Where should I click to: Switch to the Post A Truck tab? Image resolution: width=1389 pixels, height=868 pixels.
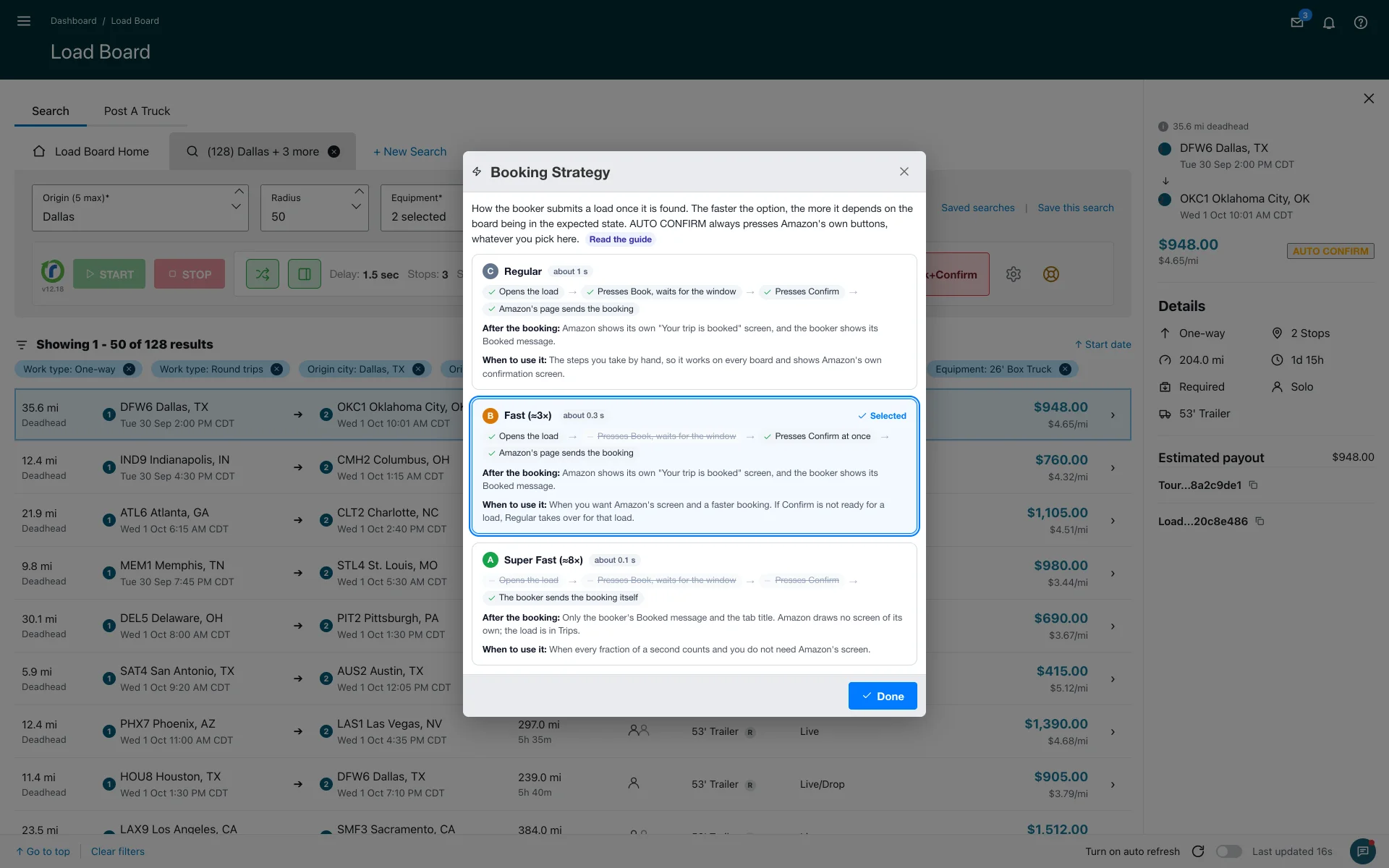(x=137, y=111)
